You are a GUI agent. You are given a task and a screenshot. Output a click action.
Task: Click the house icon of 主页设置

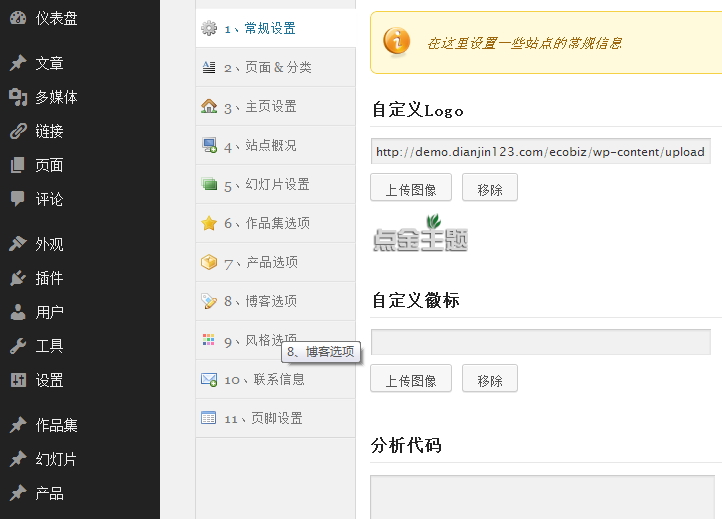(x=209, y=106)
